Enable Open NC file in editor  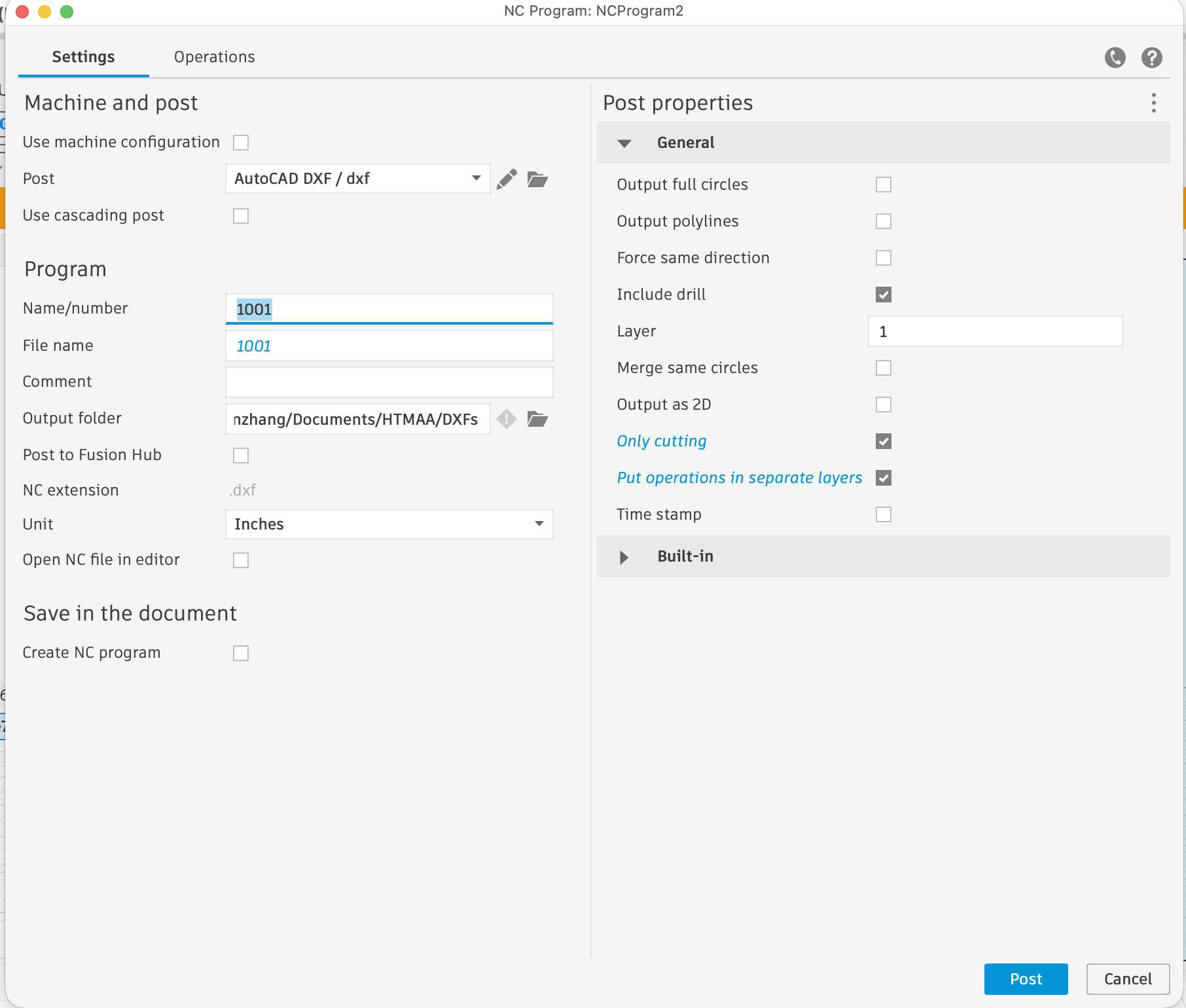[x=241, y=560]
